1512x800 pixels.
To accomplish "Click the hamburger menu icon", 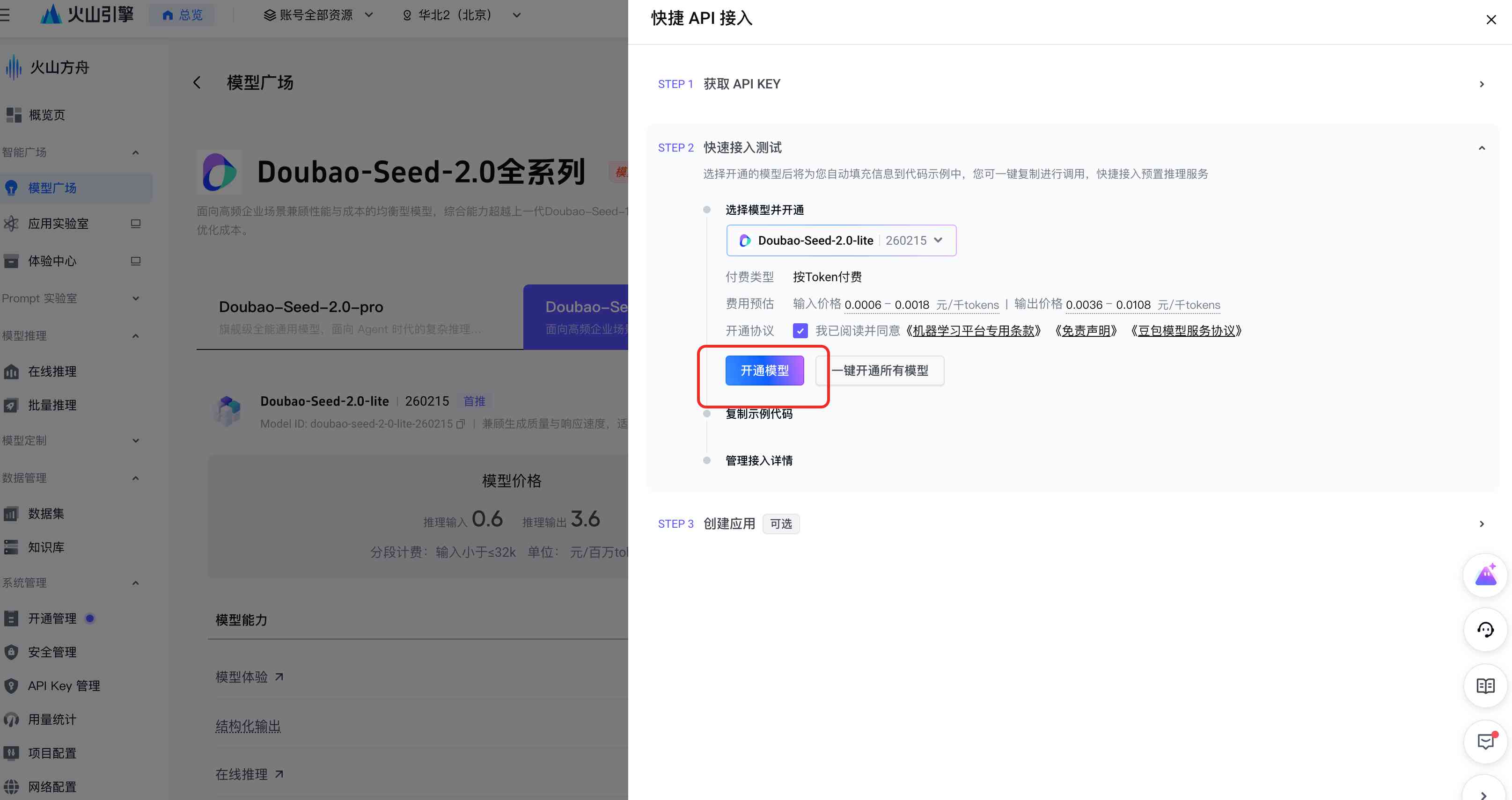I will coord(5,15).
